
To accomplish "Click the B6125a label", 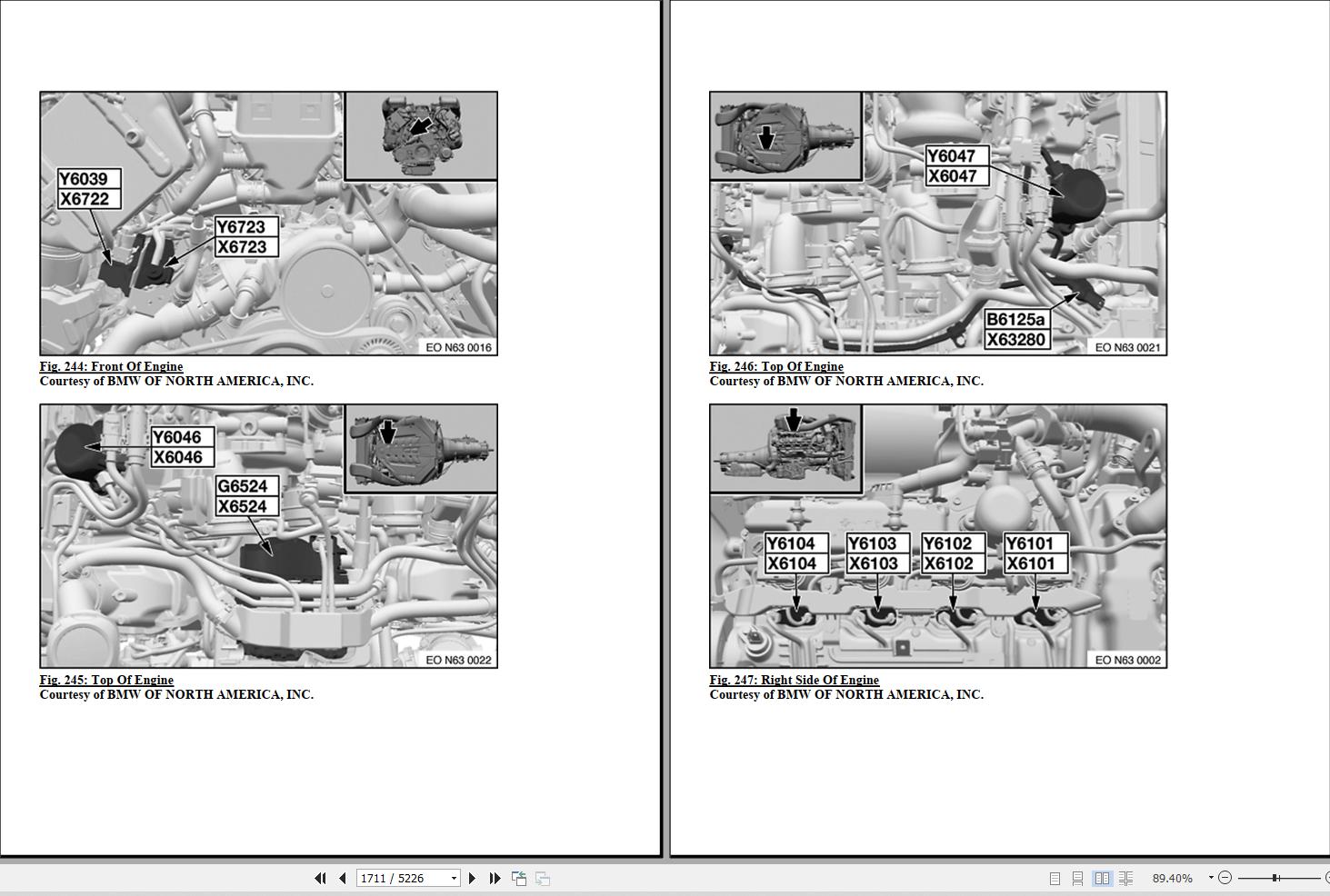I will (1015, 320).
